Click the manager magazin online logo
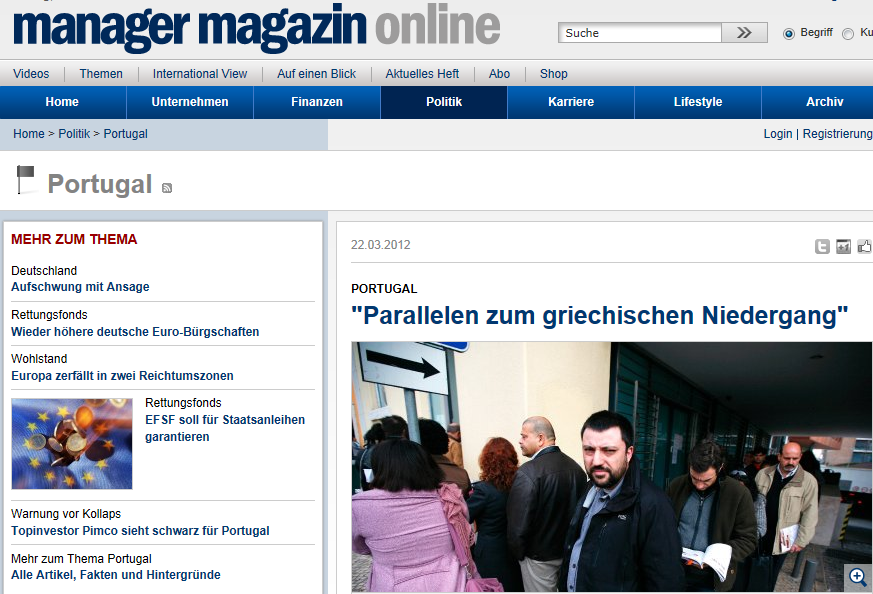The width and height of the screenshot is (873, 594). click(x=256, y=28)
